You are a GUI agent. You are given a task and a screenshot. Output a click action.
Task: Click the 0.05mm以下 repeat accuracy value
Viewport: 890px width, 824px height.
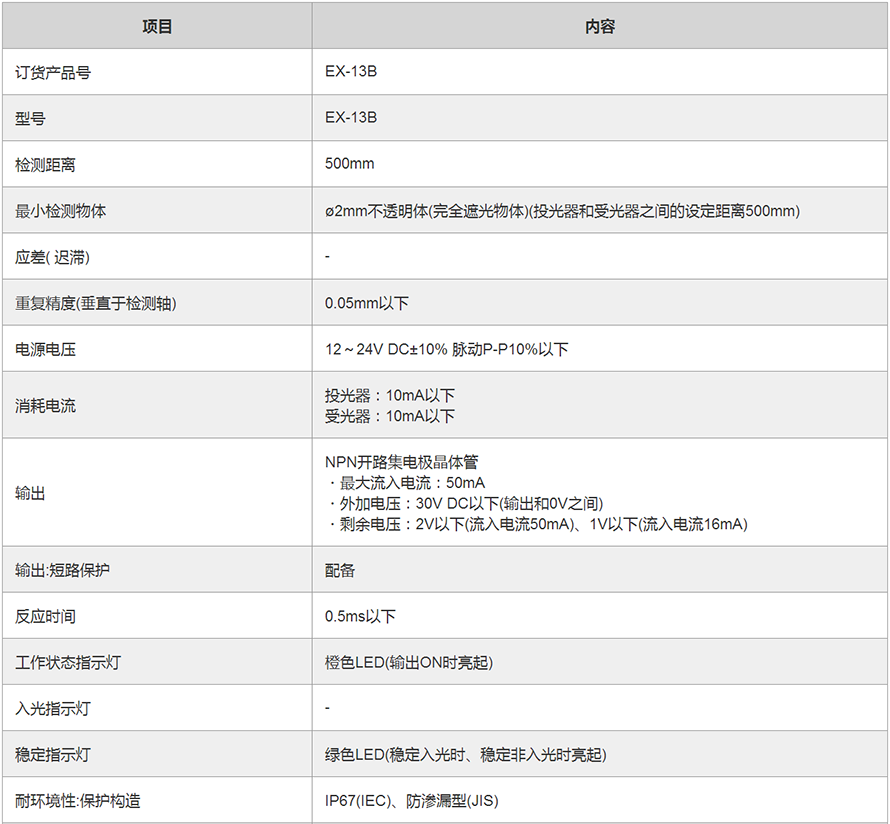(x=367, y=303)
